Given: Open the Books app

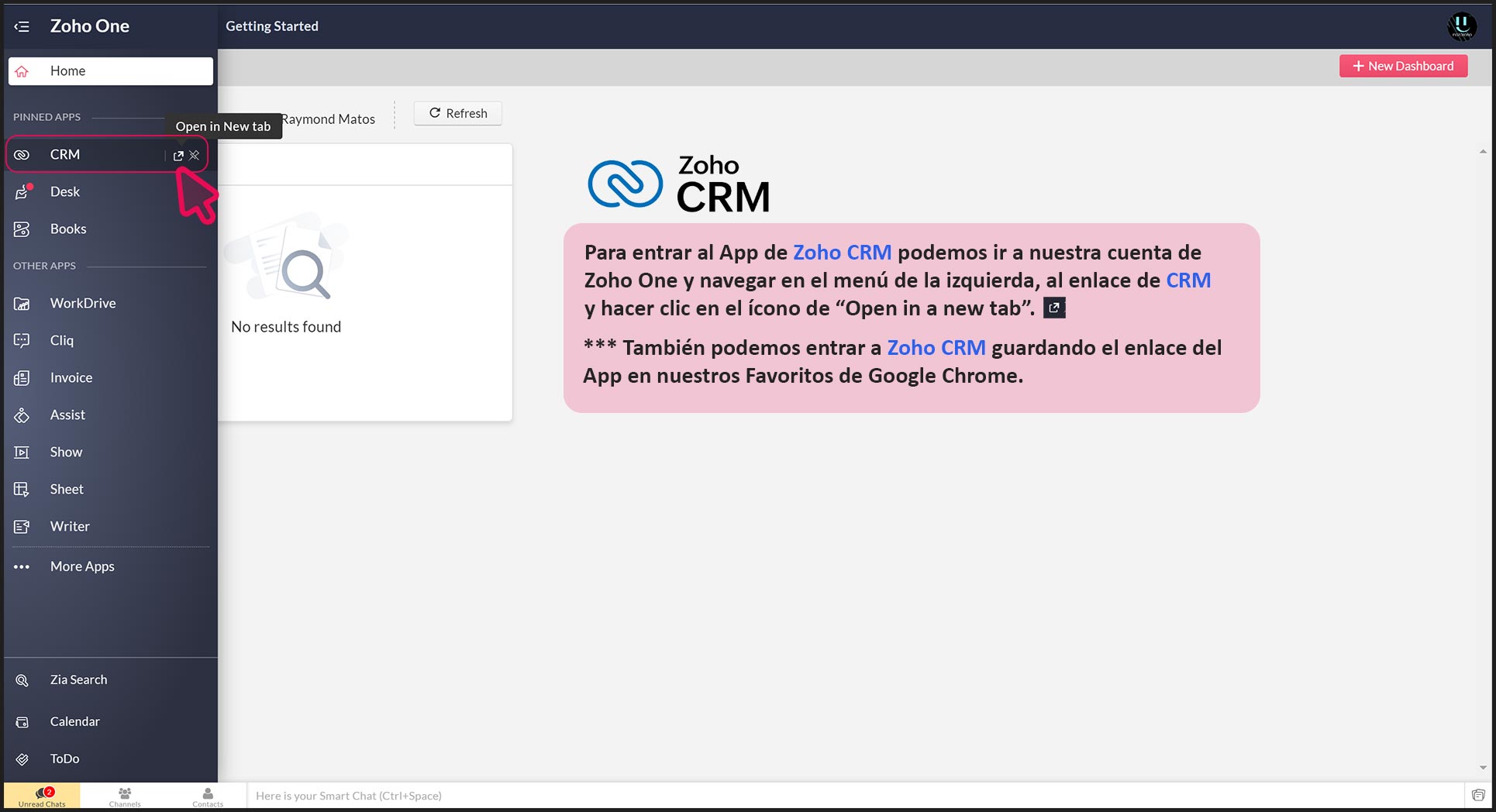Looking at the screenshot, I should point(68,229).
